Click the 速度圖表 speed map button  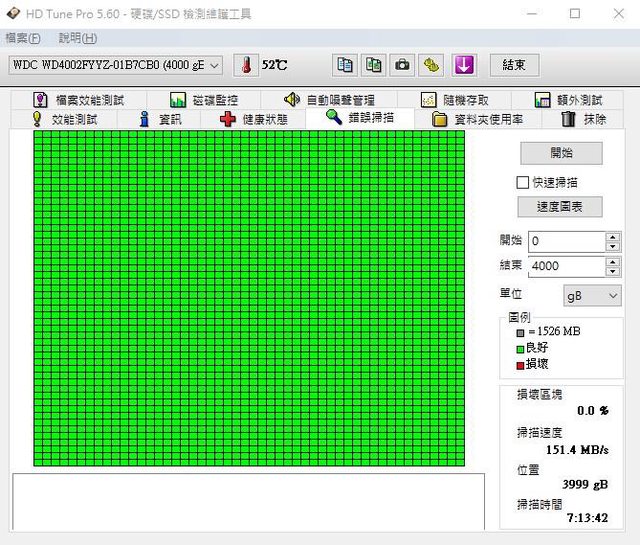click(x=561, y=207)
